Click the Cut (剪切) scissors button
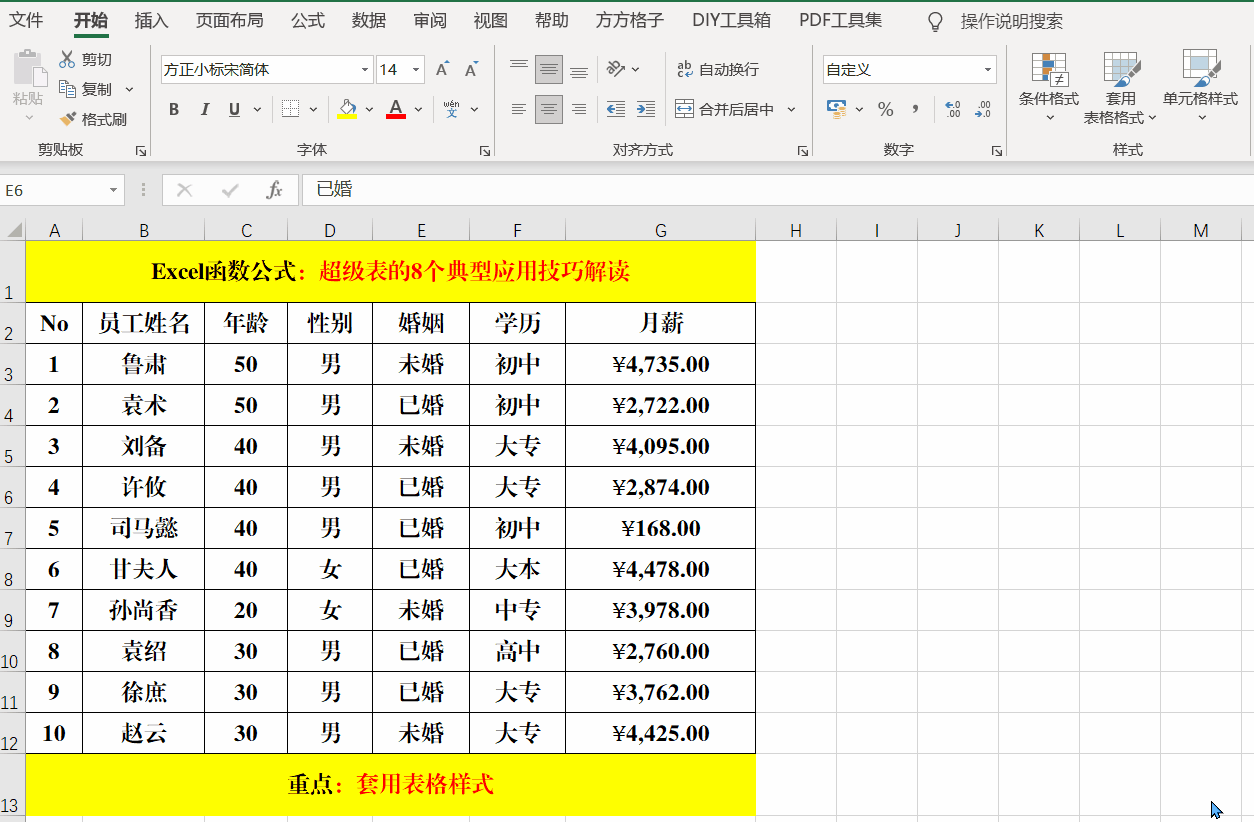The height and width of the screenshot is (822, 1254). coord(85,60)
